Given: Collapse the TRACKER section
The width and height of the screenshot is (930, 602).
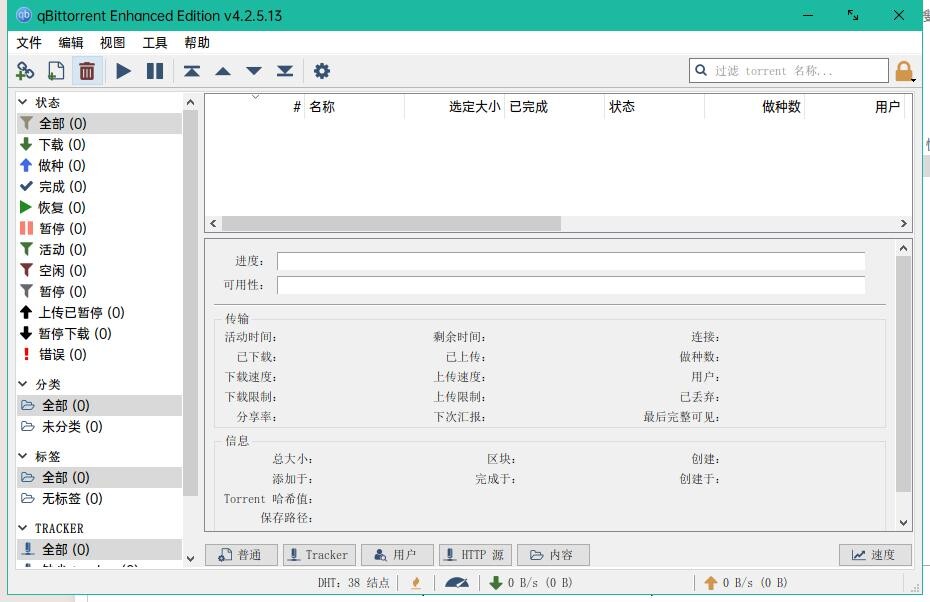Looking at the screenshot, I should point(23,528).
